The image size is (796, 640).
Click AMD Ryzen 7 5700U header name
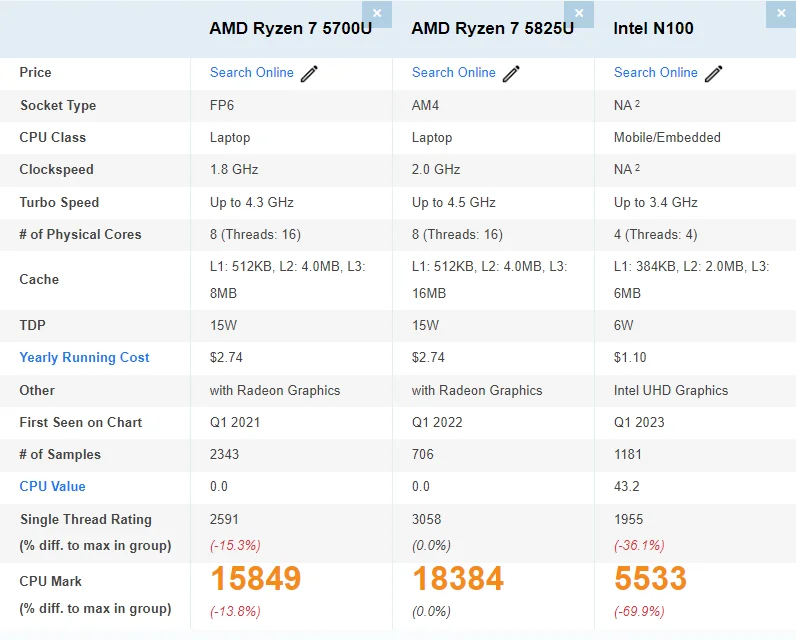click(291, 28)
